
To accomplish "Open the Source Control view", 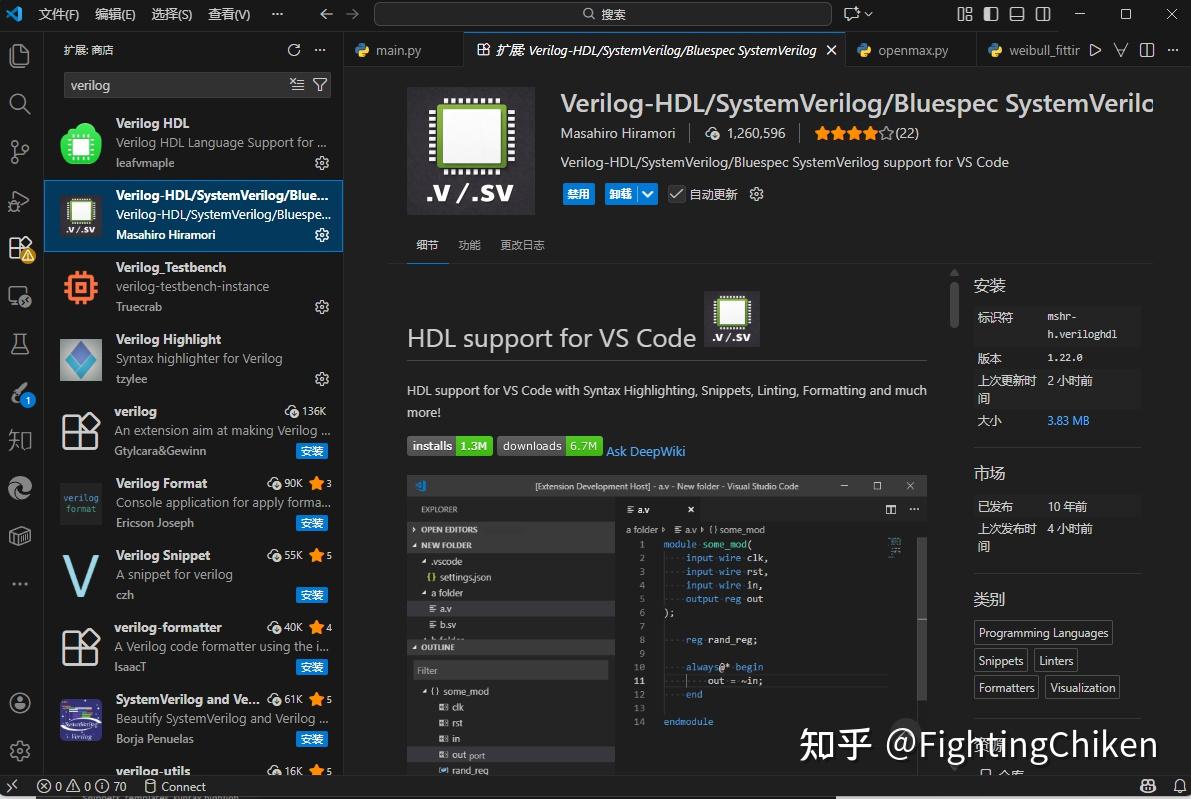I will point(19,151).
